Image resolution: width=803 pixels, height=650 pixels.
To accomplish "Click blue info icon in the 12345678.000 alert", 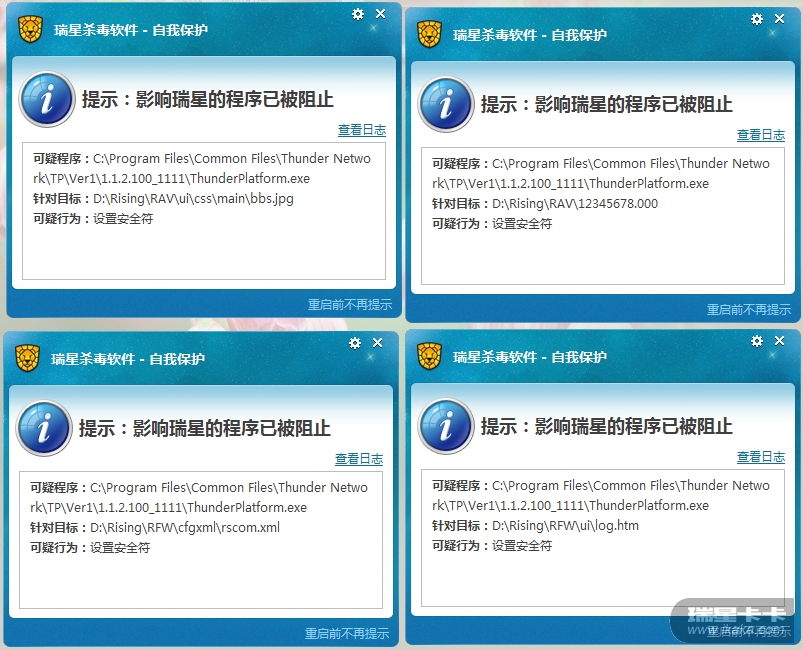I will (x=446, y=104).
